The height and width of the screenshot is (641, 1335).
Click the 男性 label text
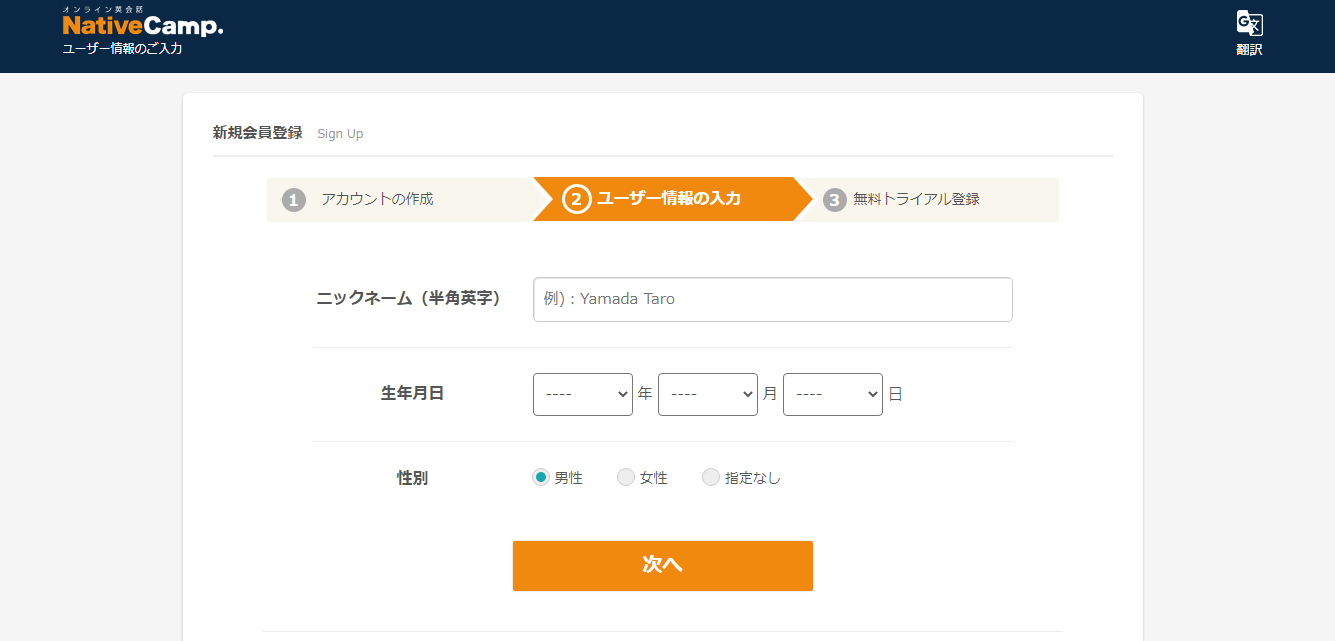[569, 478]
